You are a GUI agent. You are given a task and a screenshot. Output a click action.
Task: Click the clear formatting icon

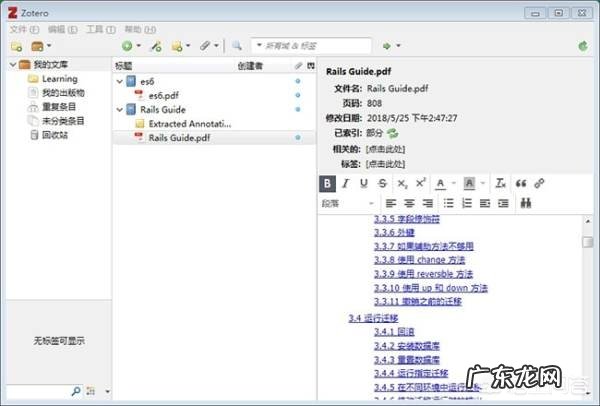click(x=501, y=184)
